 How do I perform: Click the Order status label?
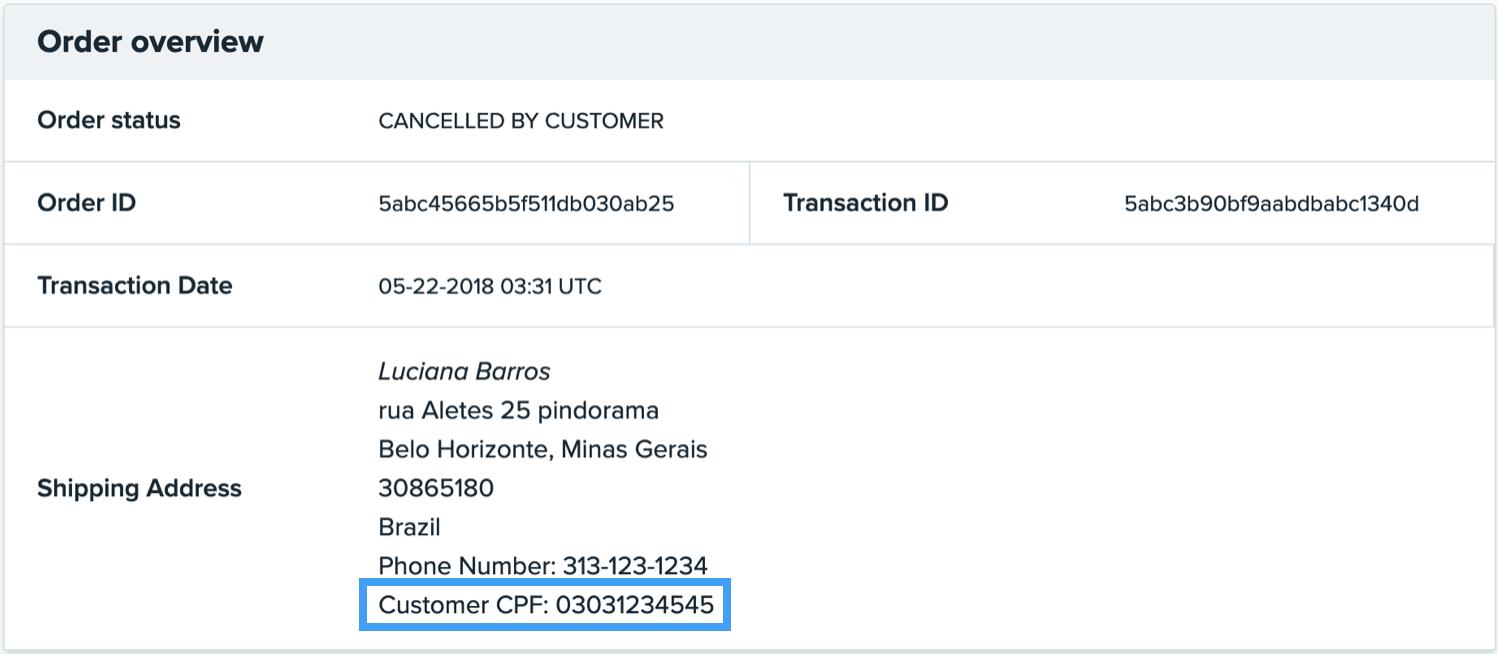(109, 120)
